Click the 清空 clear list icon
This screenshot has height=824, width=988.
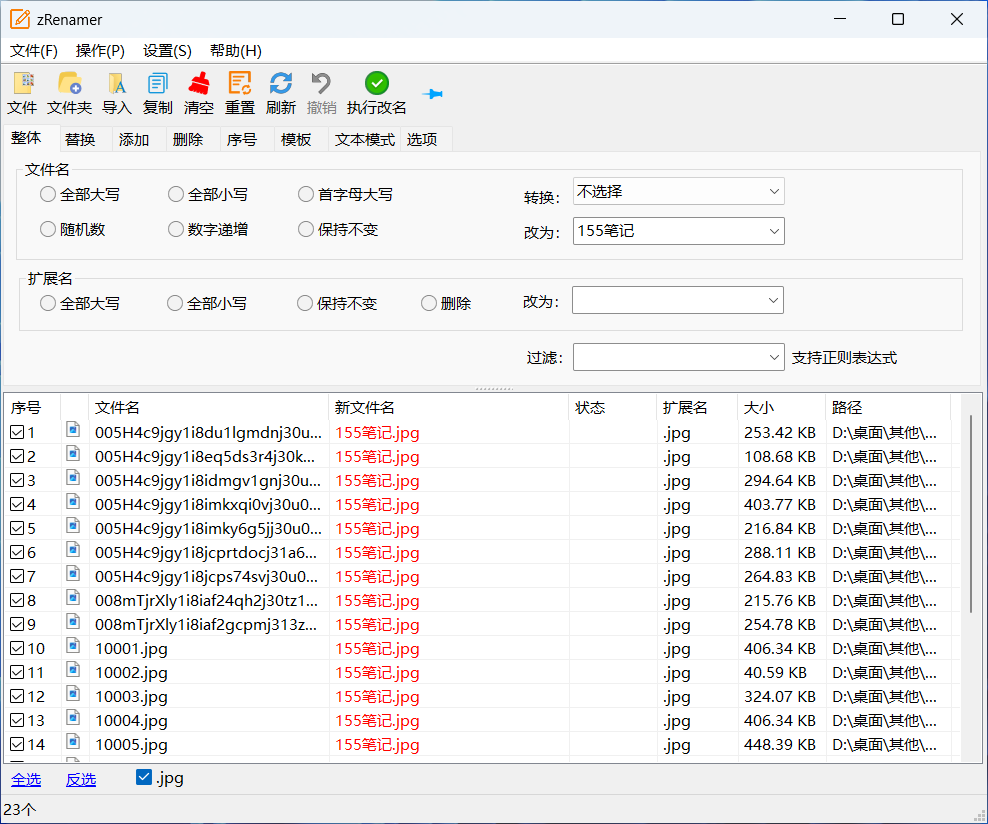point(199,84)
